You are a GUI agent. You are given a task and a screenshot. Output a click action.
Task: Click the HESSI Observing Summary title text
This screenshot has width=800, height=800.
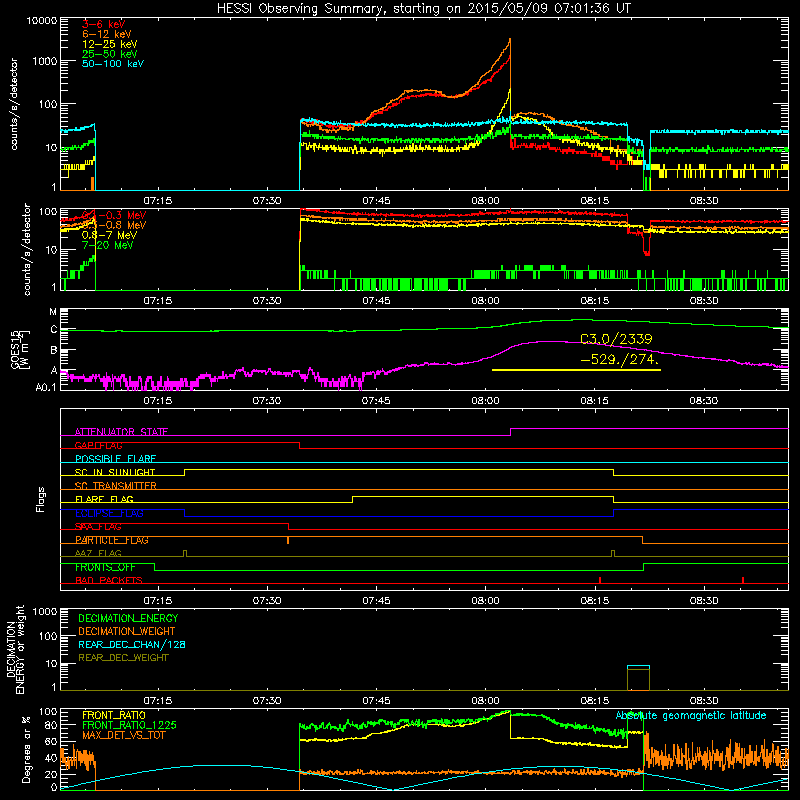423,8
